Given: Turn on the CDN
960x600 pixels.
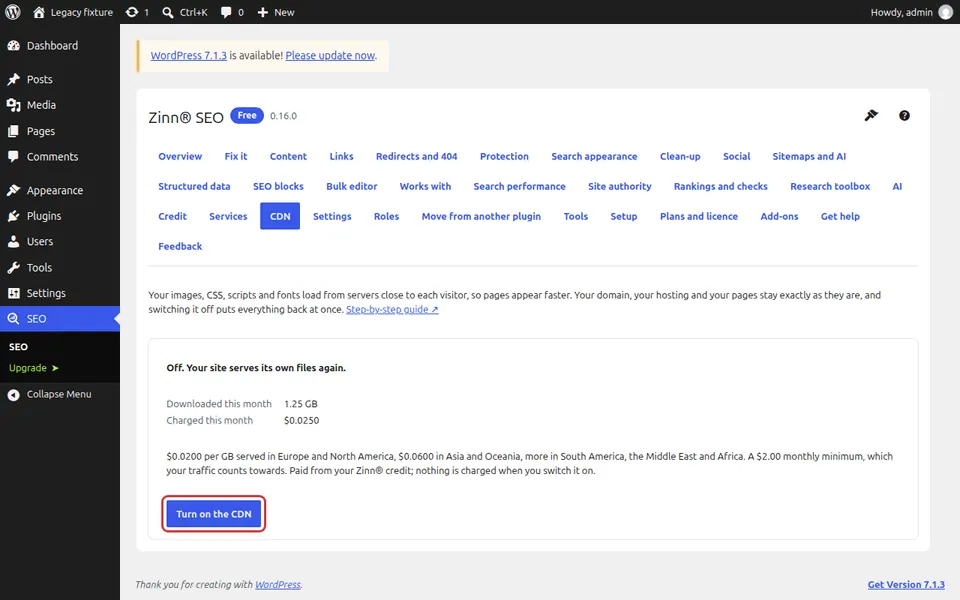Looking at the screenshot, I should (214, 514).
